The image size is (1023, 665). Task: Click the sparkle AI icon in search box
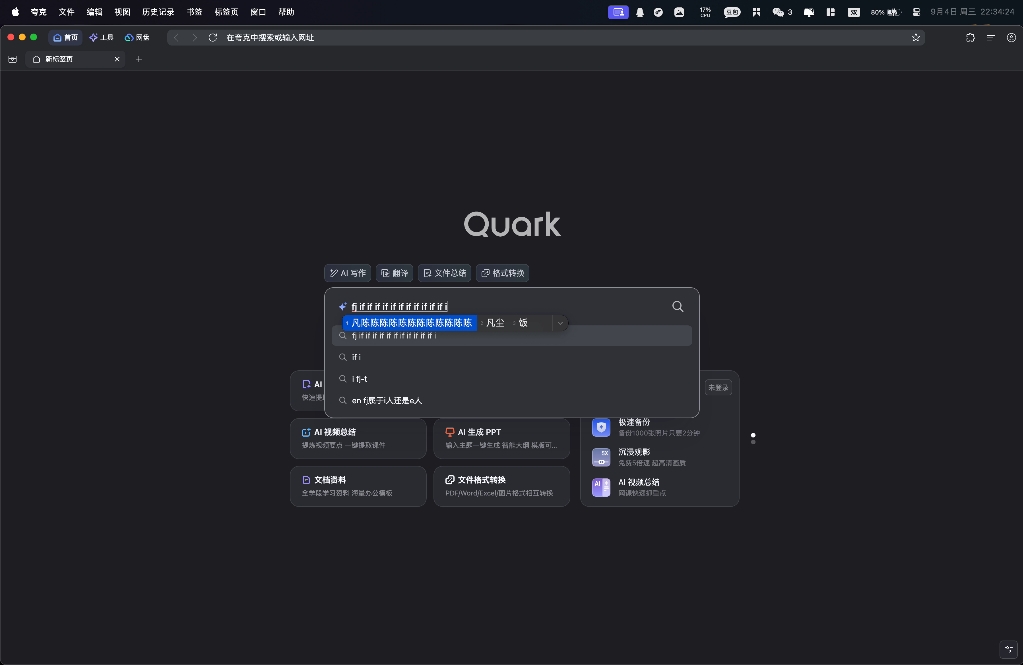[343, 306]
